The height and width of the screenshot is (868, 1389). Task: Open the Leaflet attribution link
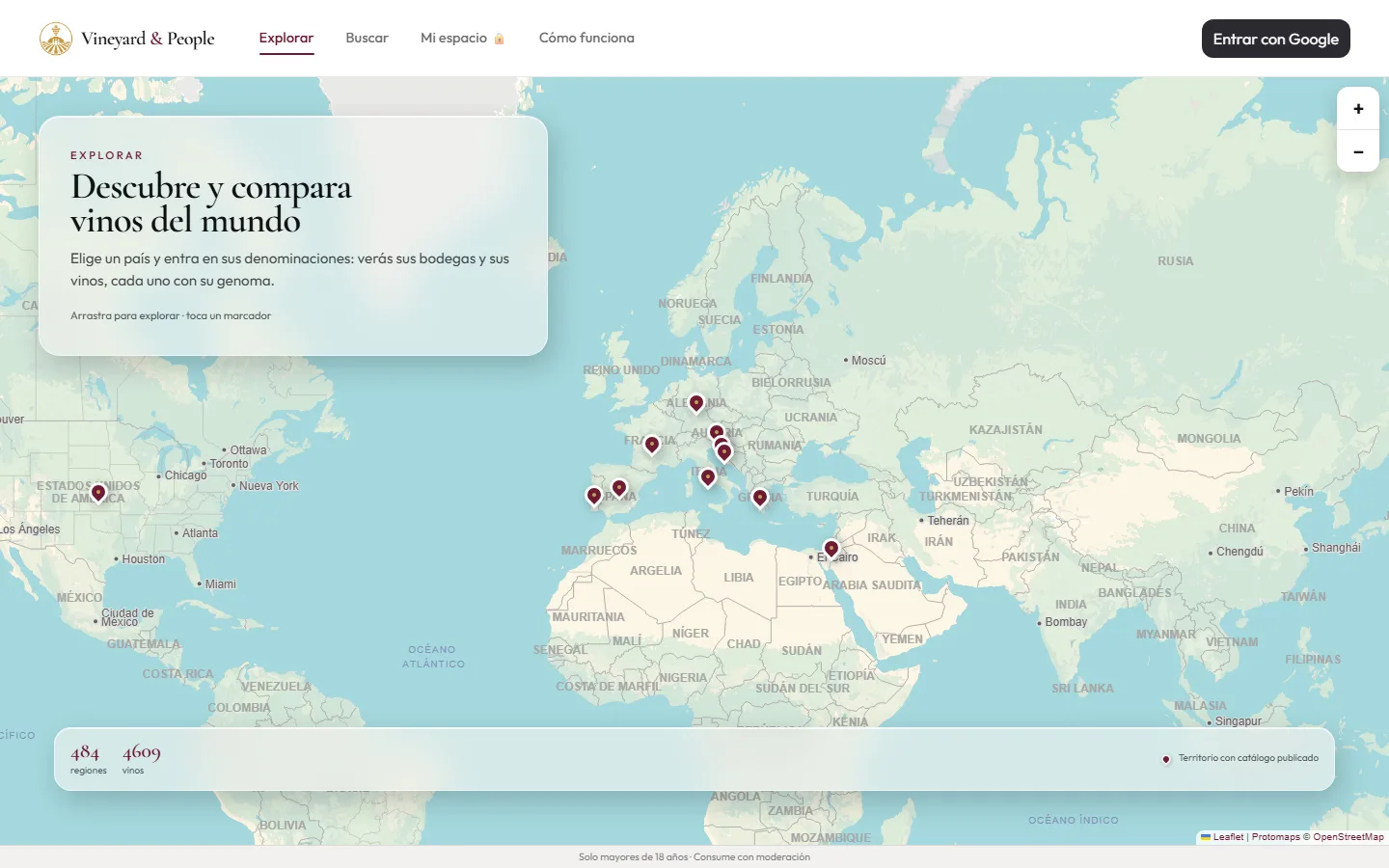point(1222,837)
